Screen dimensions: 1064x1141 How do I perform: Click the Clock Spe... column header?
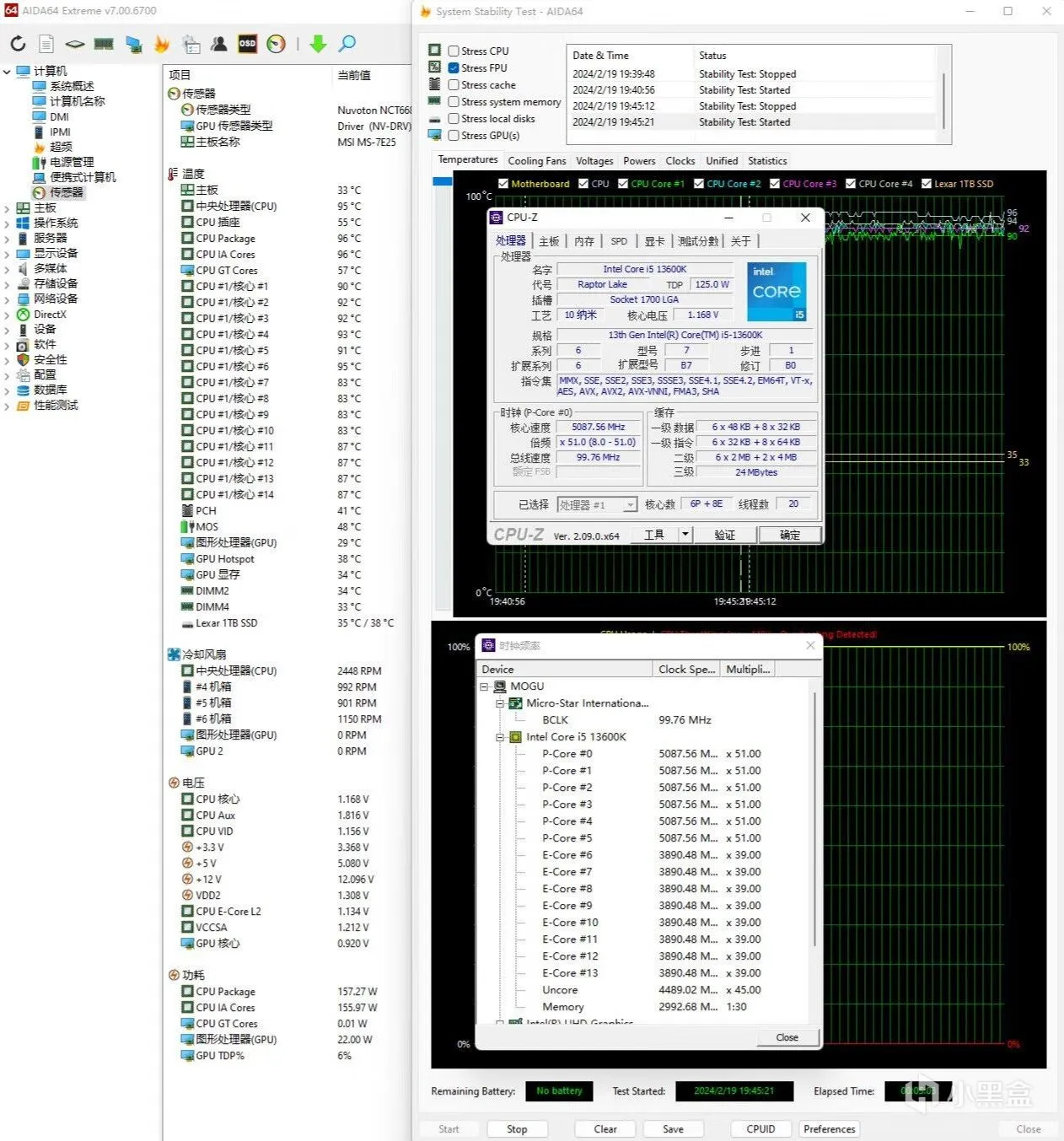[686, 669]
